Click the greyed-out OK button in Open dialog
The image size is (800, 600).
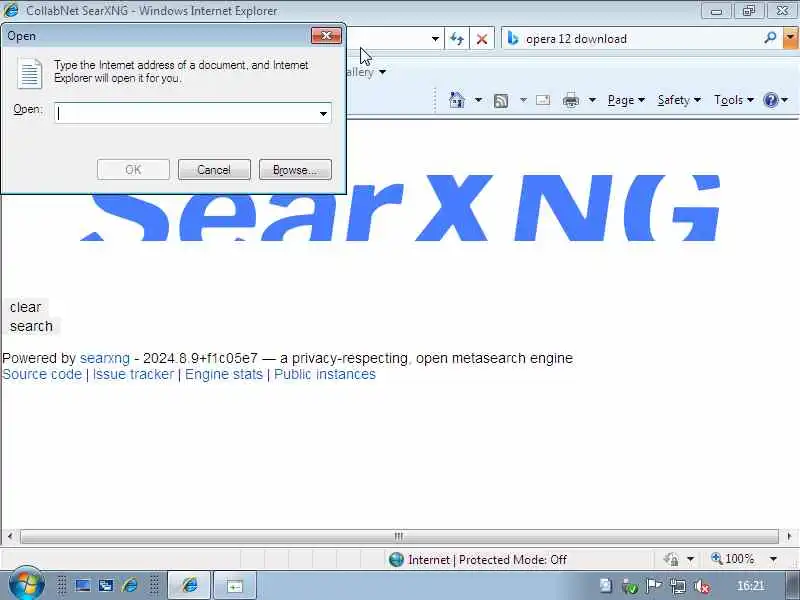pyautogui.click(x=133, y=170)
